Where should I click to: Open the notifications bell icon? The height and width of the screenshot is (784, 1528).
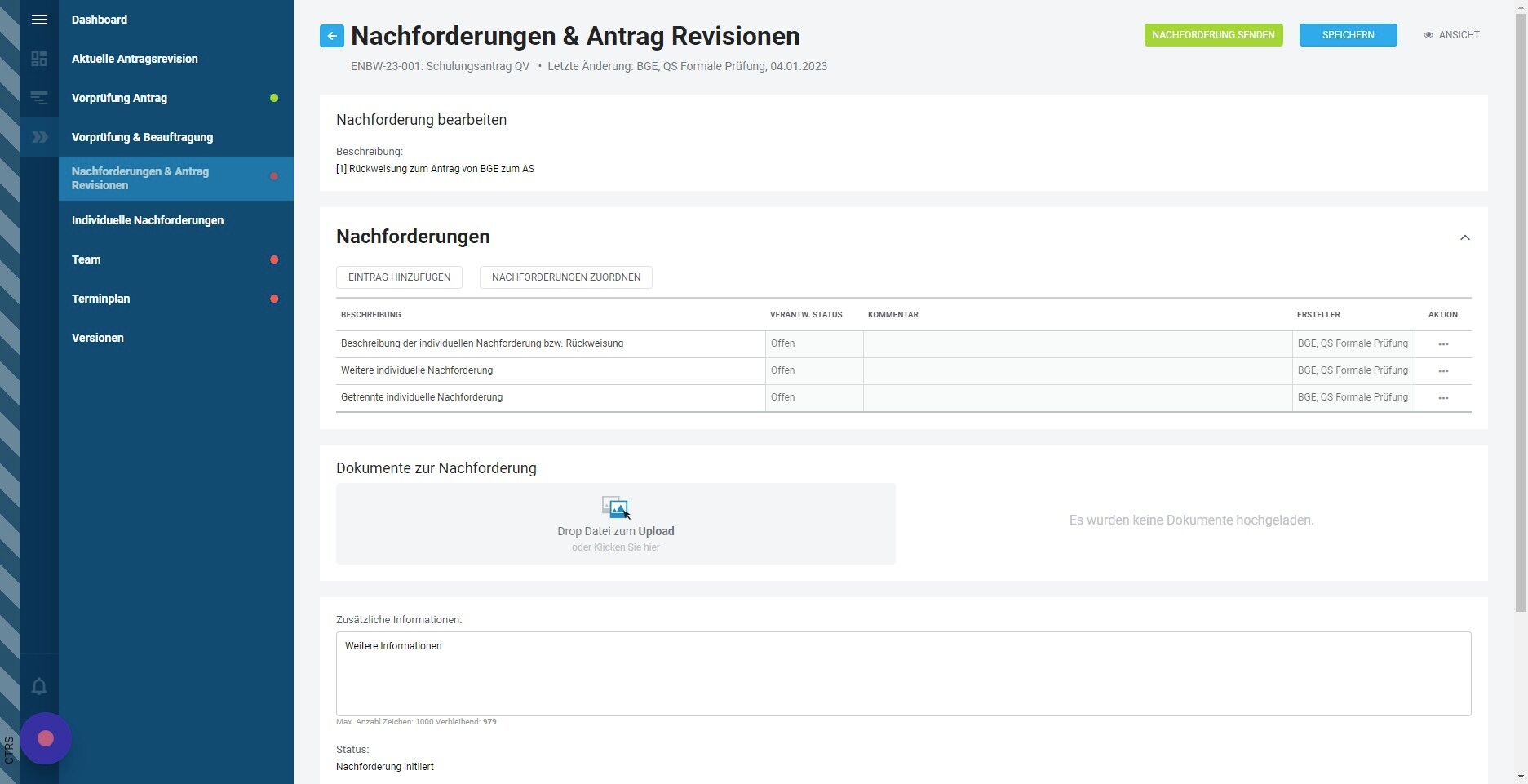point(39,686)
